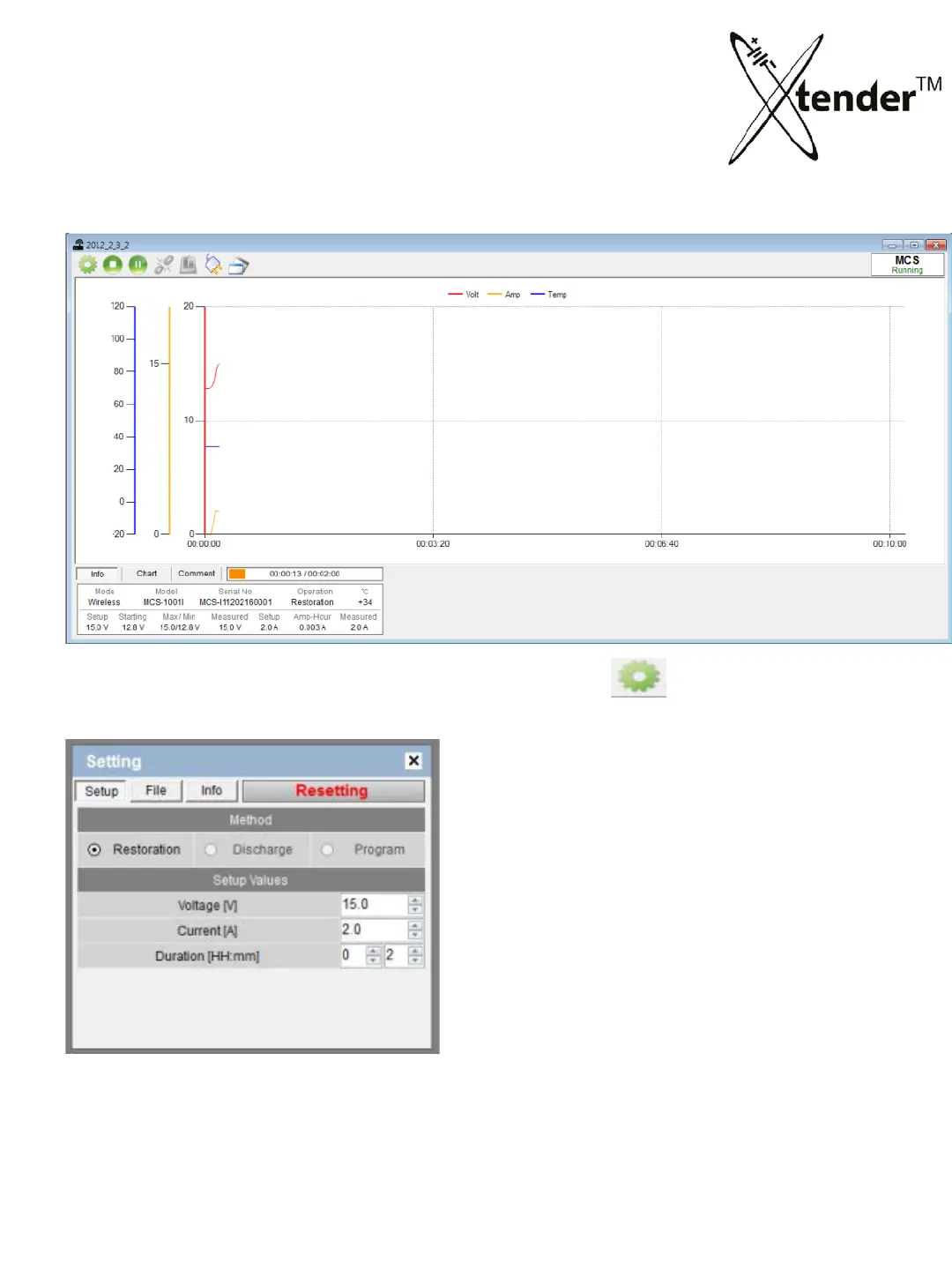The image size is (952, 1270).
Task: Click the '00:10:00' time axis label
Action: 889,544
